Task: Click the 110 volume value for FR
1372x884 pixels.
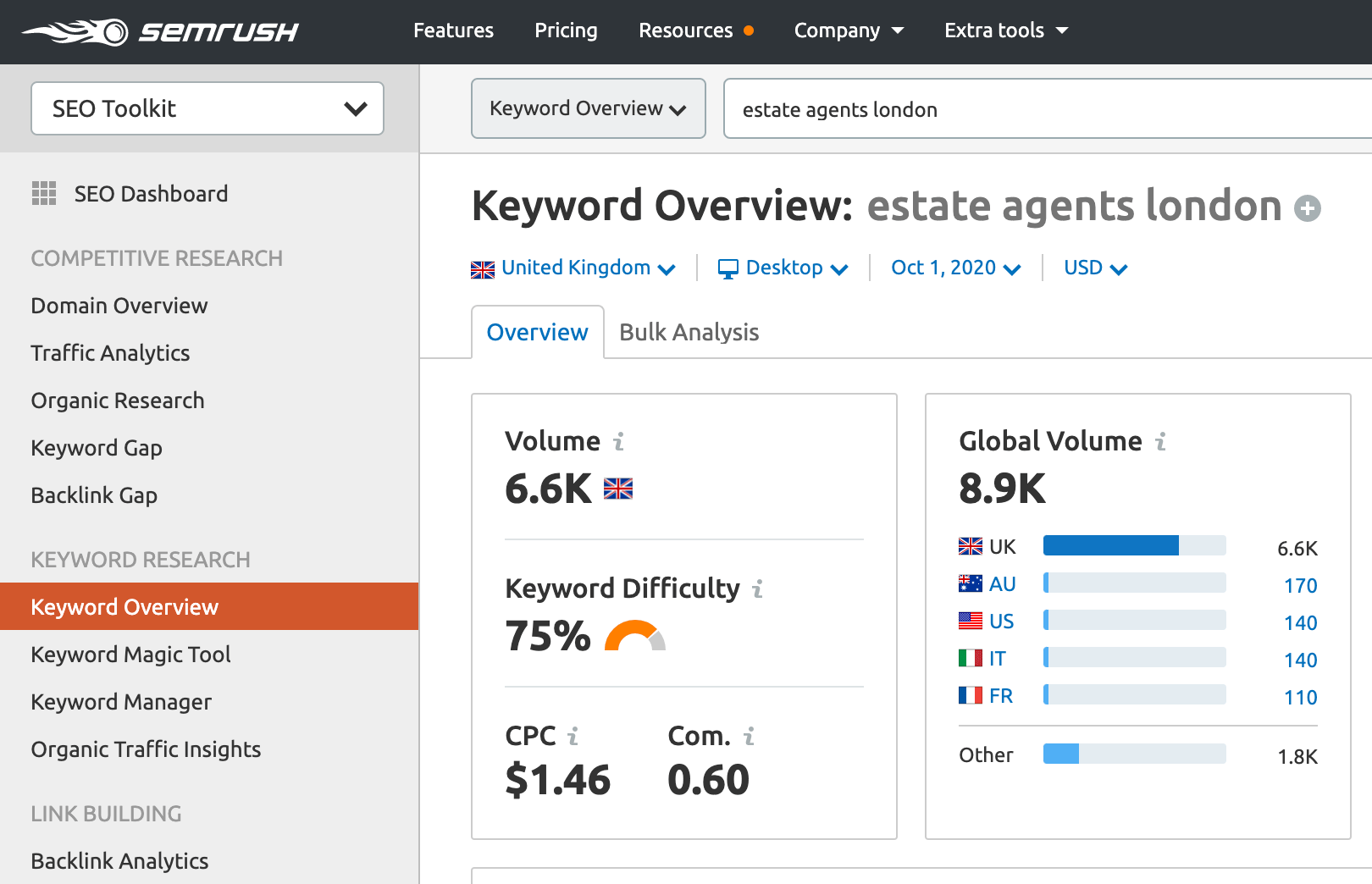Action: click(1300, 697)
